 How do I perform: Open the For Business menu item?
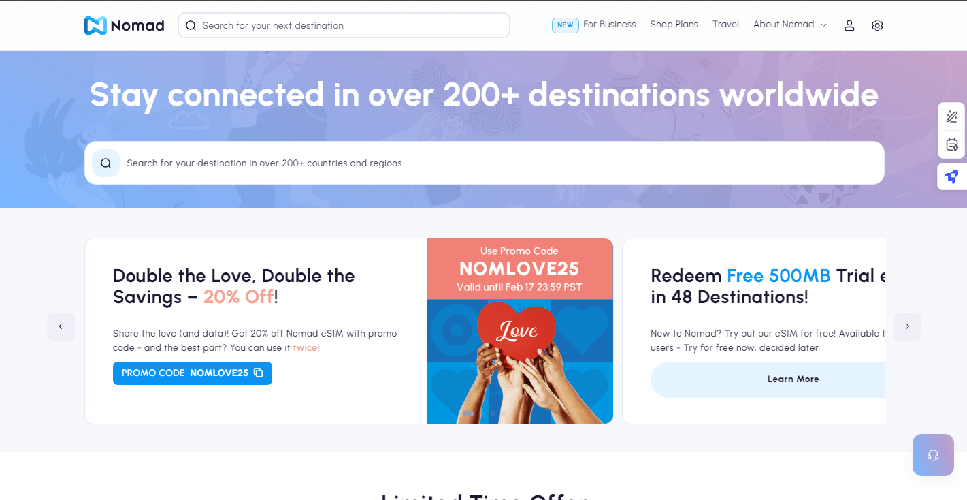point(609,25)
